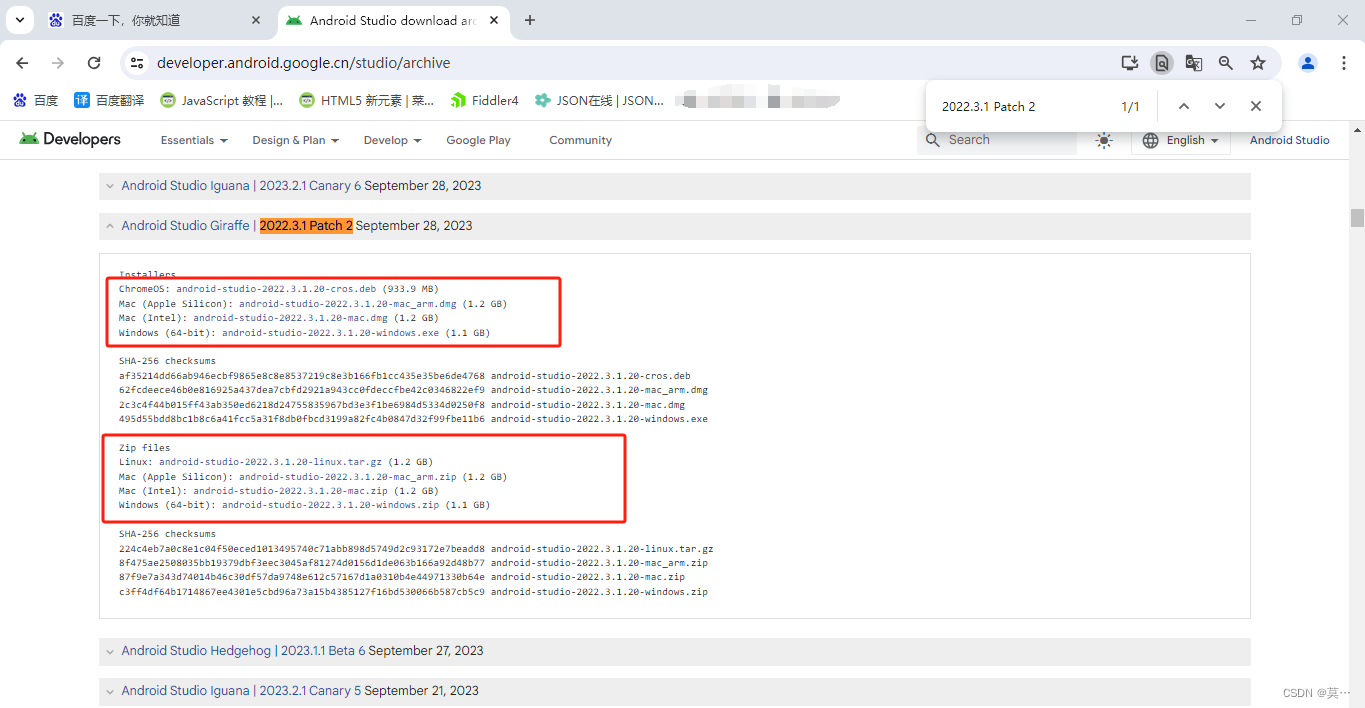Select the Android Studio download archive tab

(393, 20)
